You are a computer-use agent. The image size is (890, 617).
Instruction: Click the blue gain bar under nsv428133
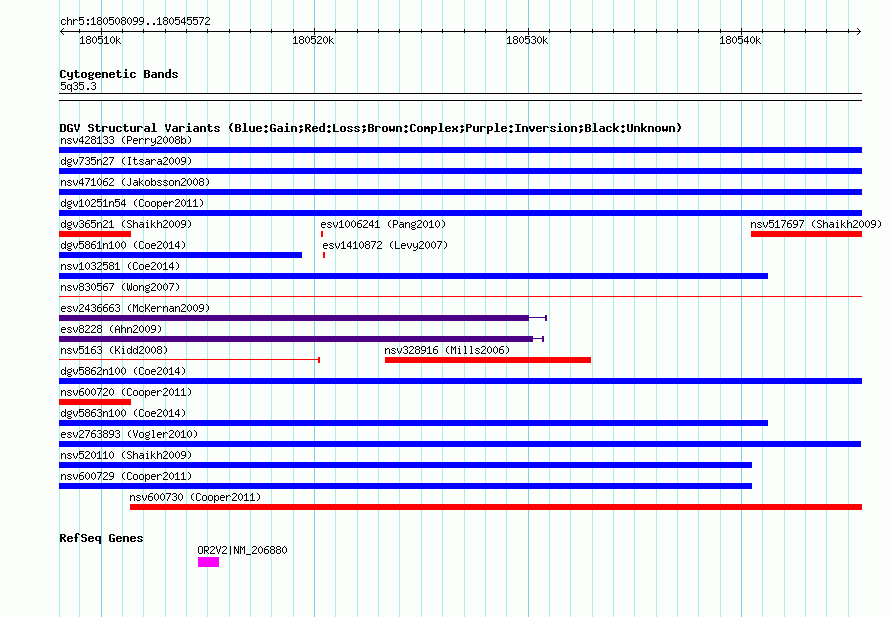(460, 150)
